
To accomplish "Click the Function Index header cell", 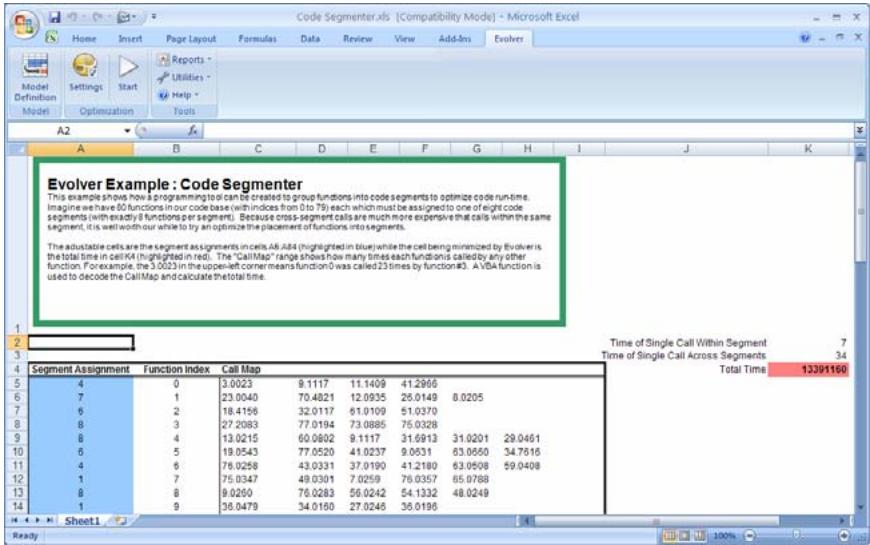I will pyautogui.click(x=176, y=370).
